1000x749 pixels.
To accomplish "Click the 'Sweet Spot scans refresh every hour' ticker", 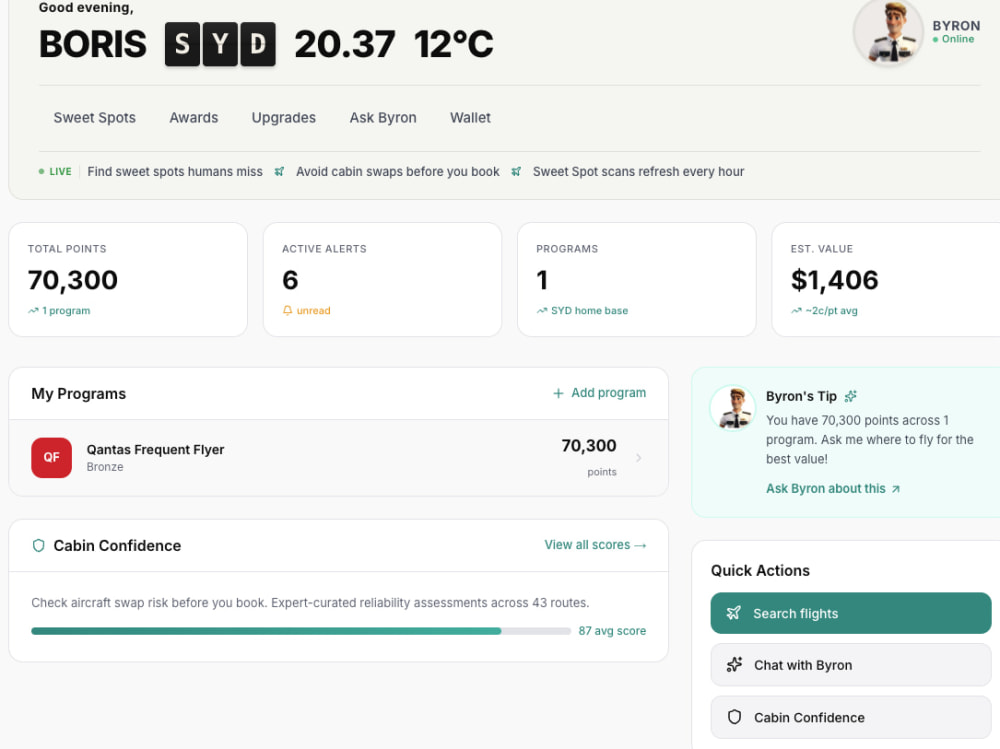I will click(638, 172).
